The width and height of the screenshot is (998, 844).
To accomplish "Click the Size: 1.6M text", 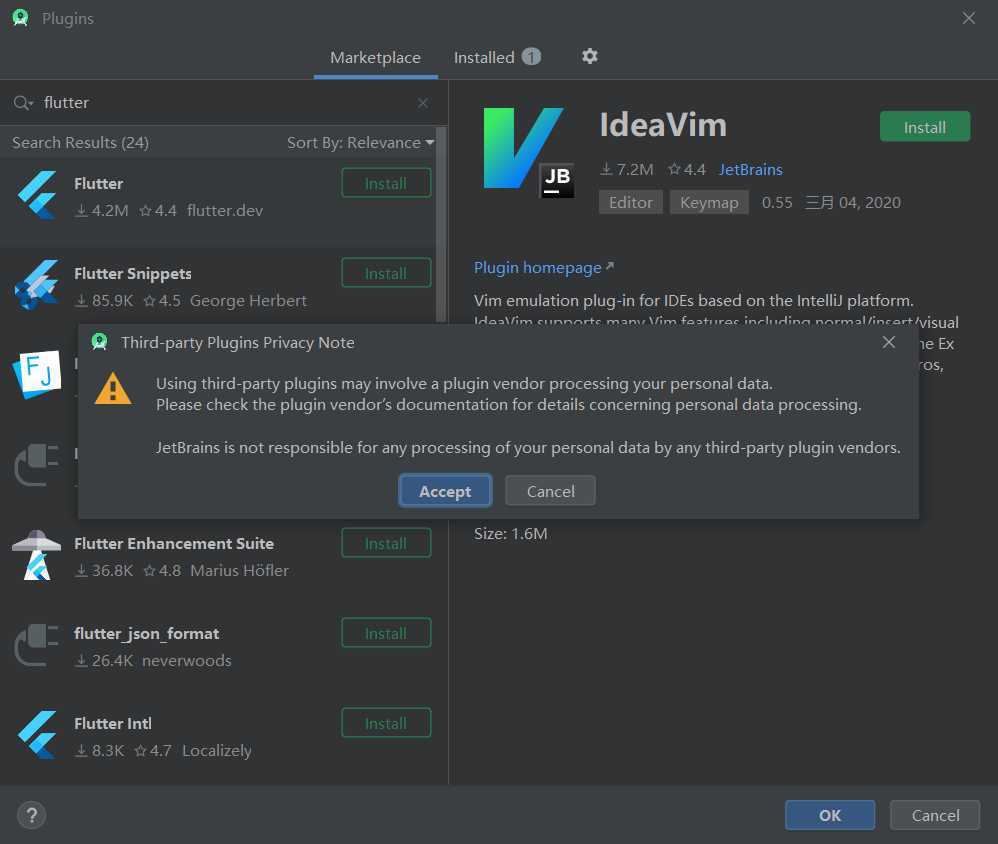I will click(x=510, y=533).
